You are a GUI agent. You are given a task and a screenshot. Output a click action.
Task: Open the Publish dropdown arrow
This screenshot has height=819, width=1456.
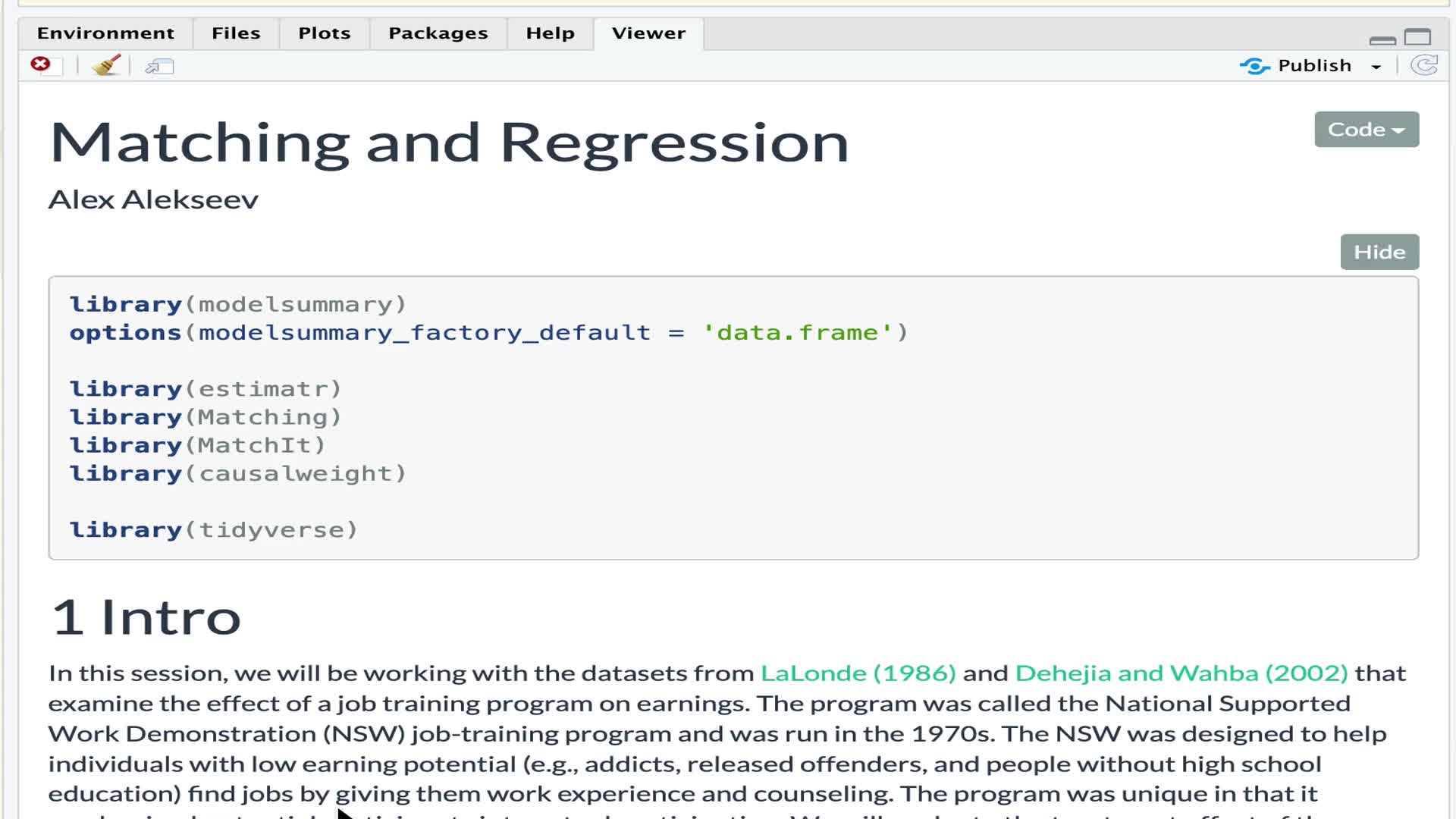coord(1376,67)
